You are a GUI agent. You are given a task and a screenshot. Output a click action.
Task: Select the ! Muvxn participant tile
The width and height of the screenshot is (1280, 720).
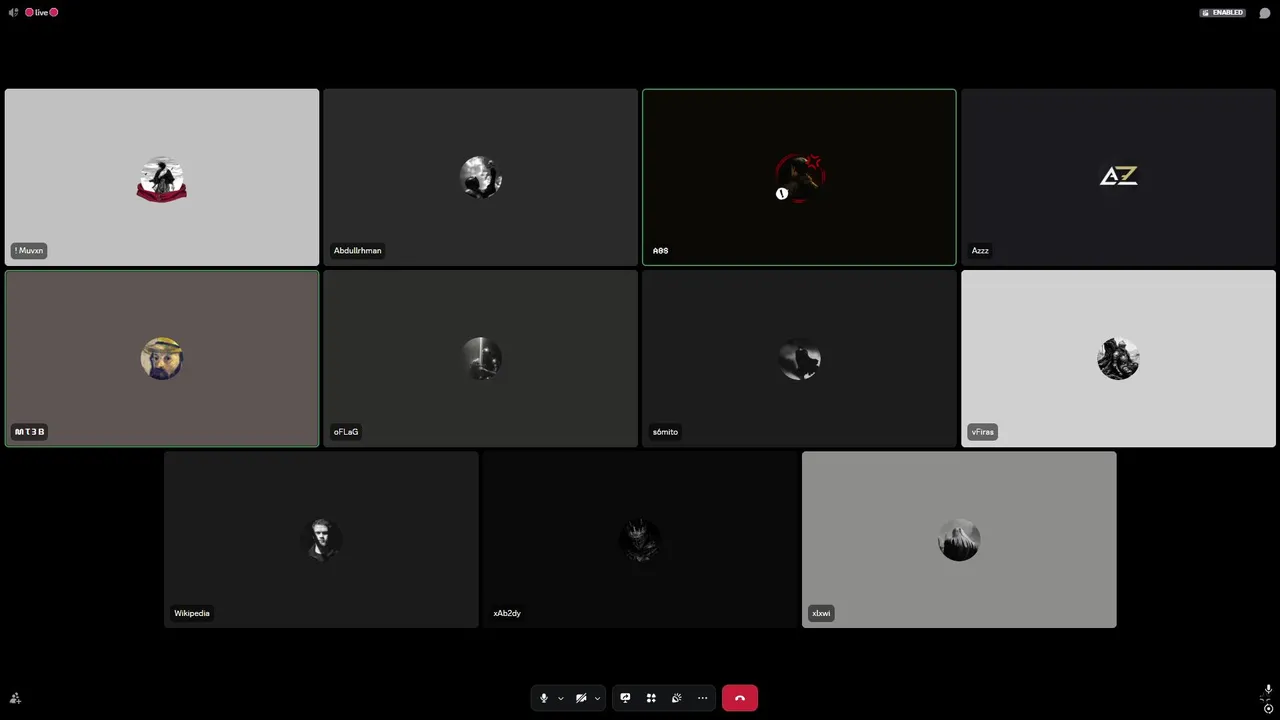pos(162,177)
